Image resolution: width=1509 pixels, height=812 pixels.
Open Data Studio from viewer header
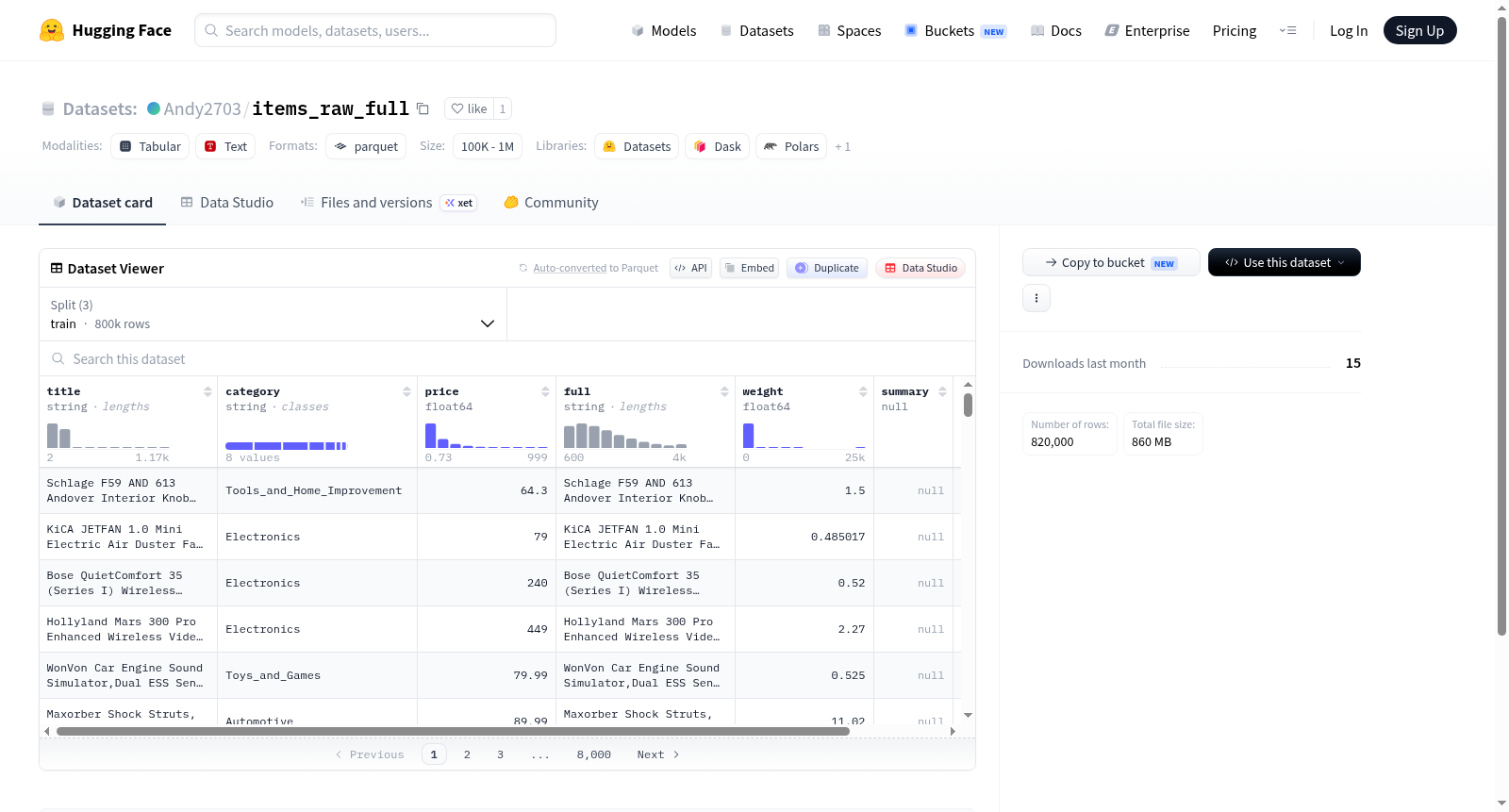(x=920, y=268)
